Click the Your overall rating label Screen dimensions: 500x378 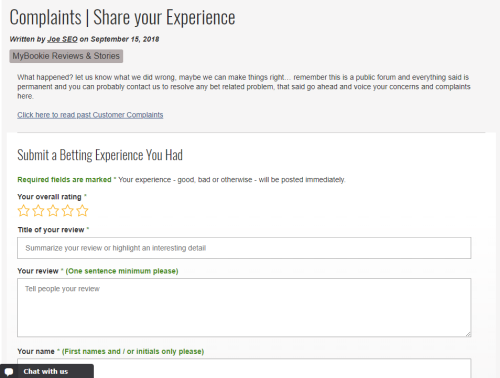pyautogui.click(x=49, y=197)
